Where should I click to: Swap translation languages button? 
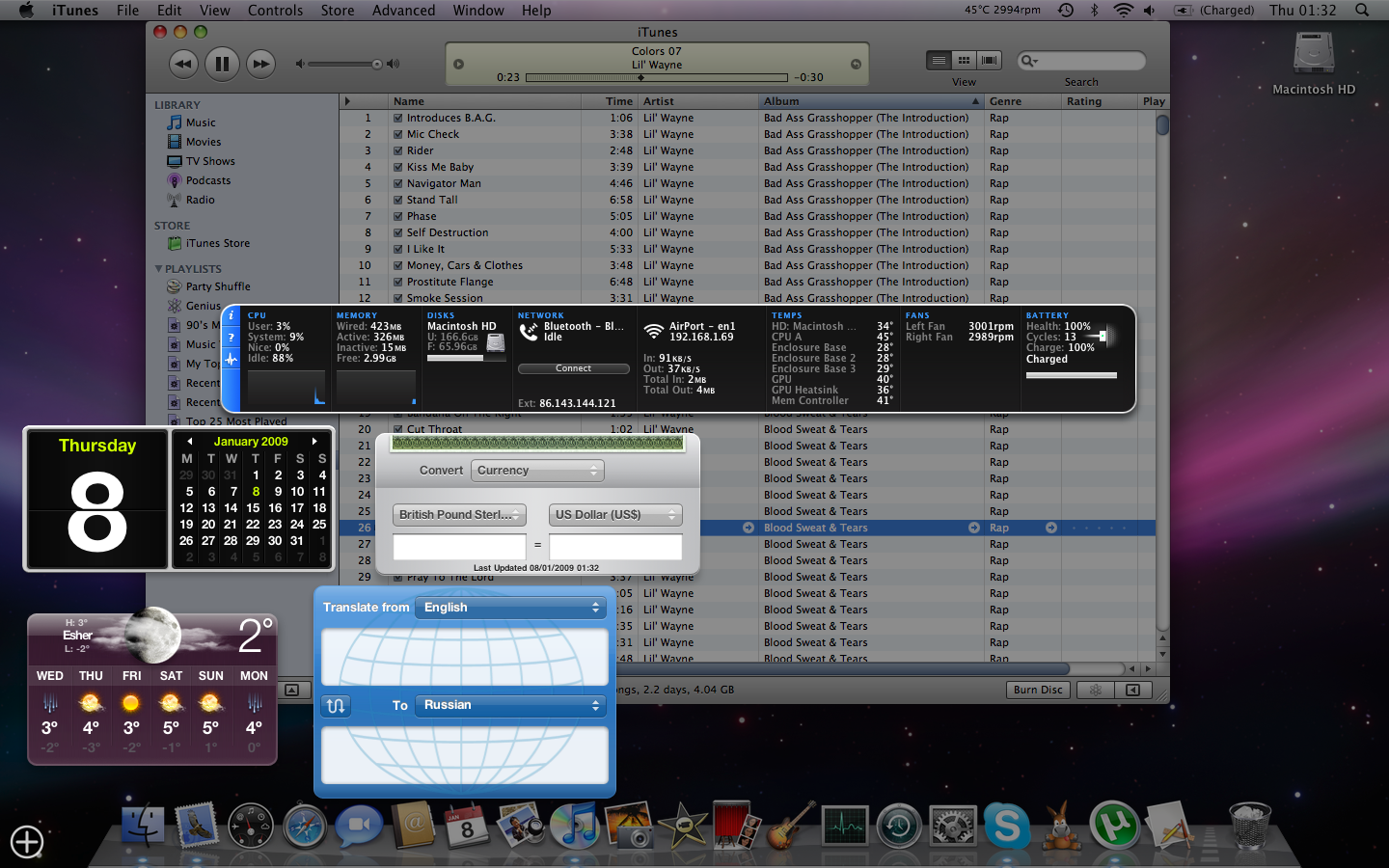tap(336, 706)
